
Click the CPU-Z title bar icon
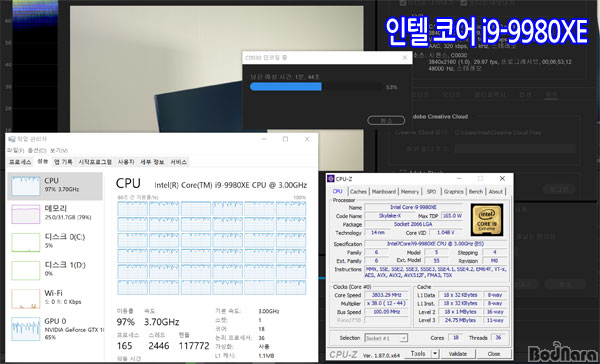click(x=331, y=179)
